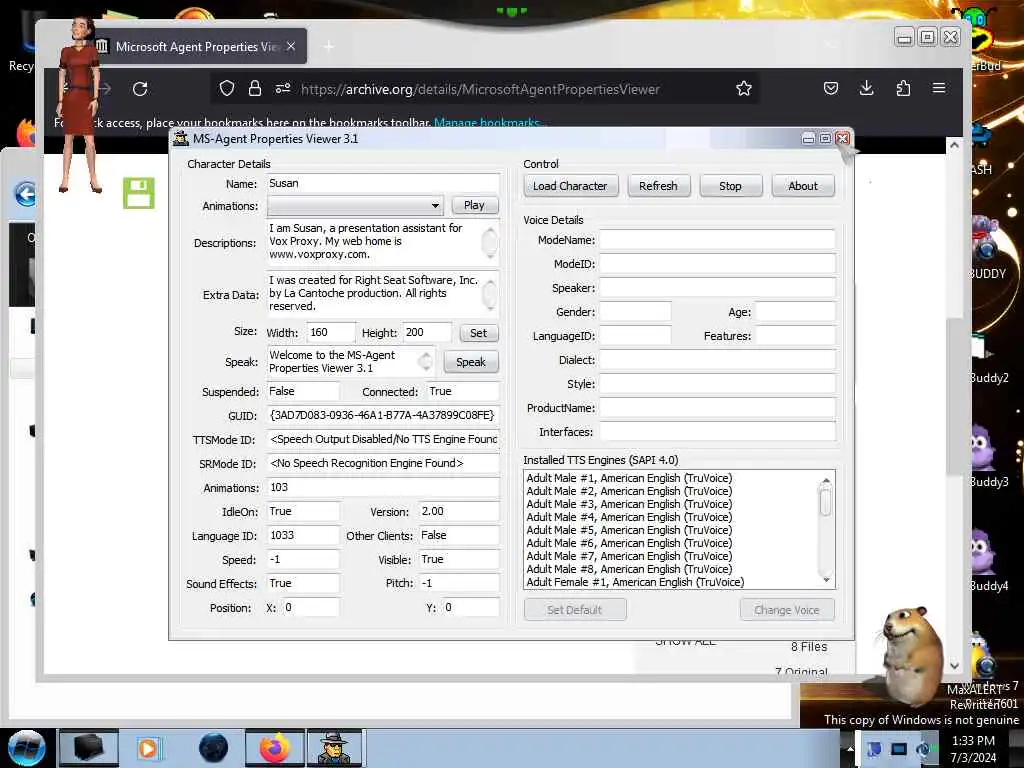Show hidden tray icons arrow

850,748
